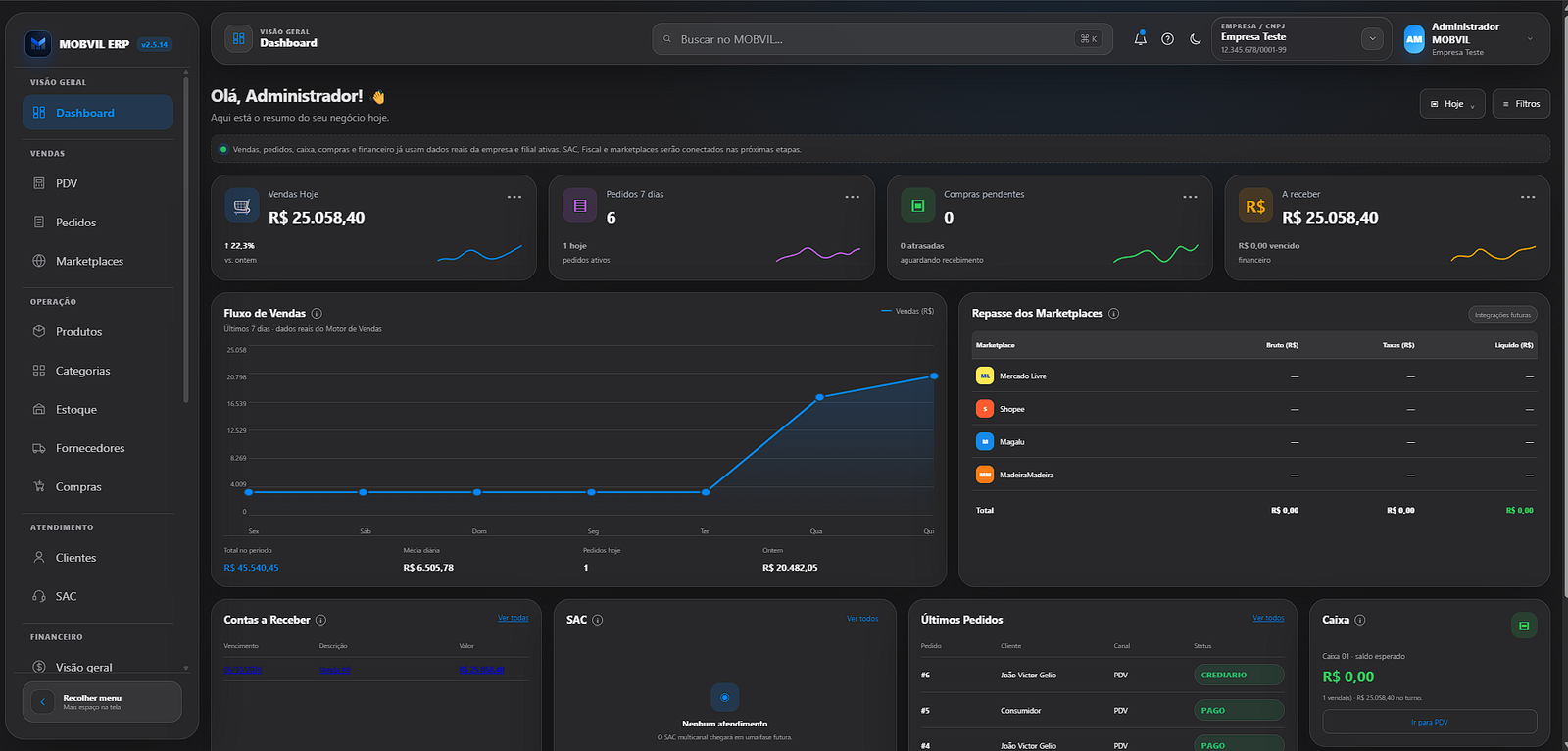Expand the Administrador user menu

click(x=1530, y=39)
